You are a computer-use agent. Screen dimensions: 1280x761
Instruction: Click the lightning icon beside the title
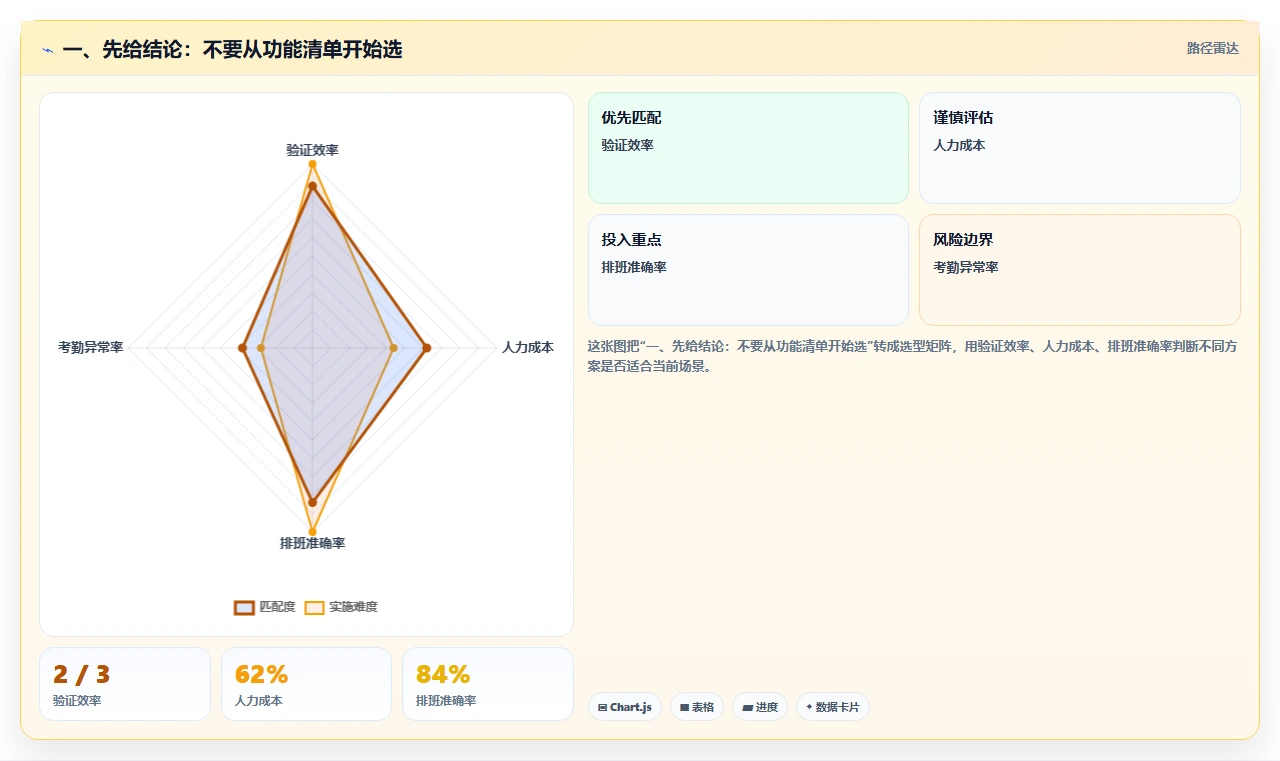[47, 50]
